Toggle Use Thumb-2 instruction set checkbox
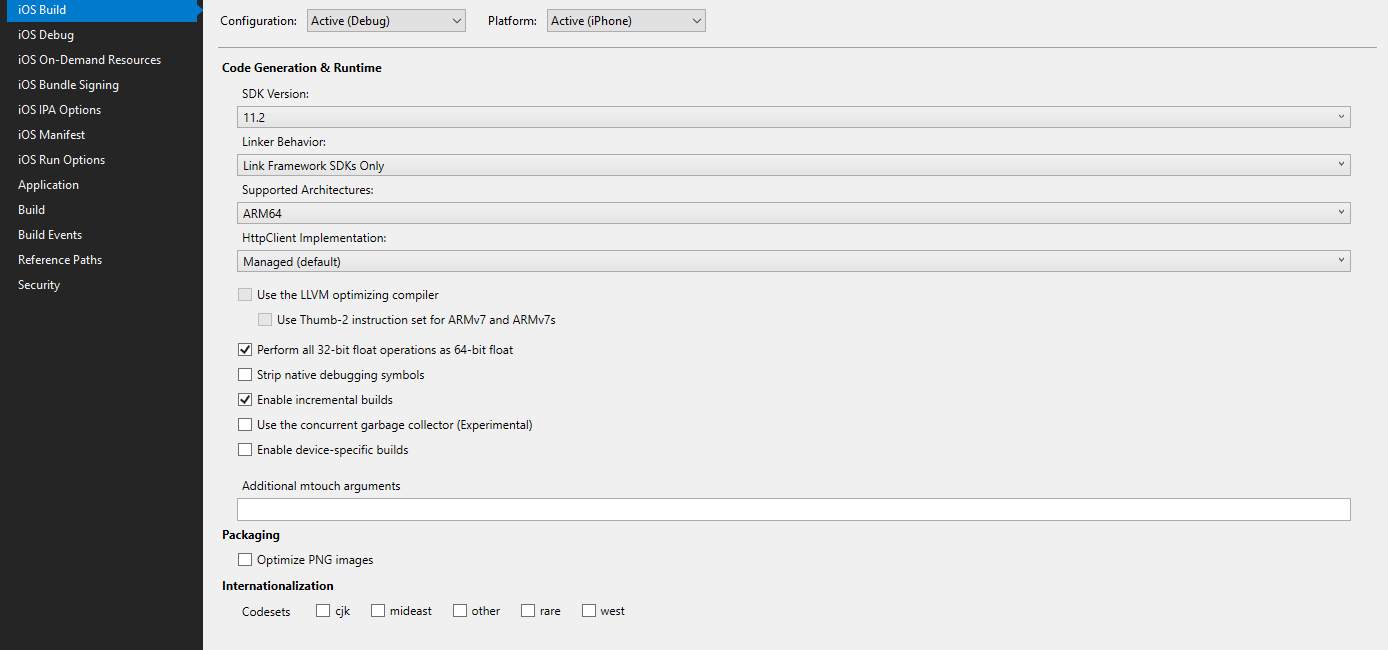The height and width of the screenshot is (650, 1388). pos(265,320)
